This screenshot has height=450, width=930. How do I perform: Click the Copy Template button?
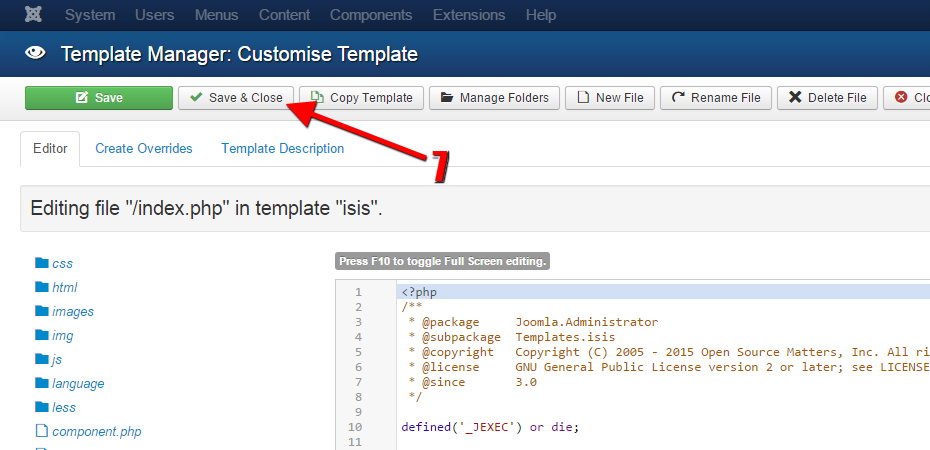[x=362, y=98]
